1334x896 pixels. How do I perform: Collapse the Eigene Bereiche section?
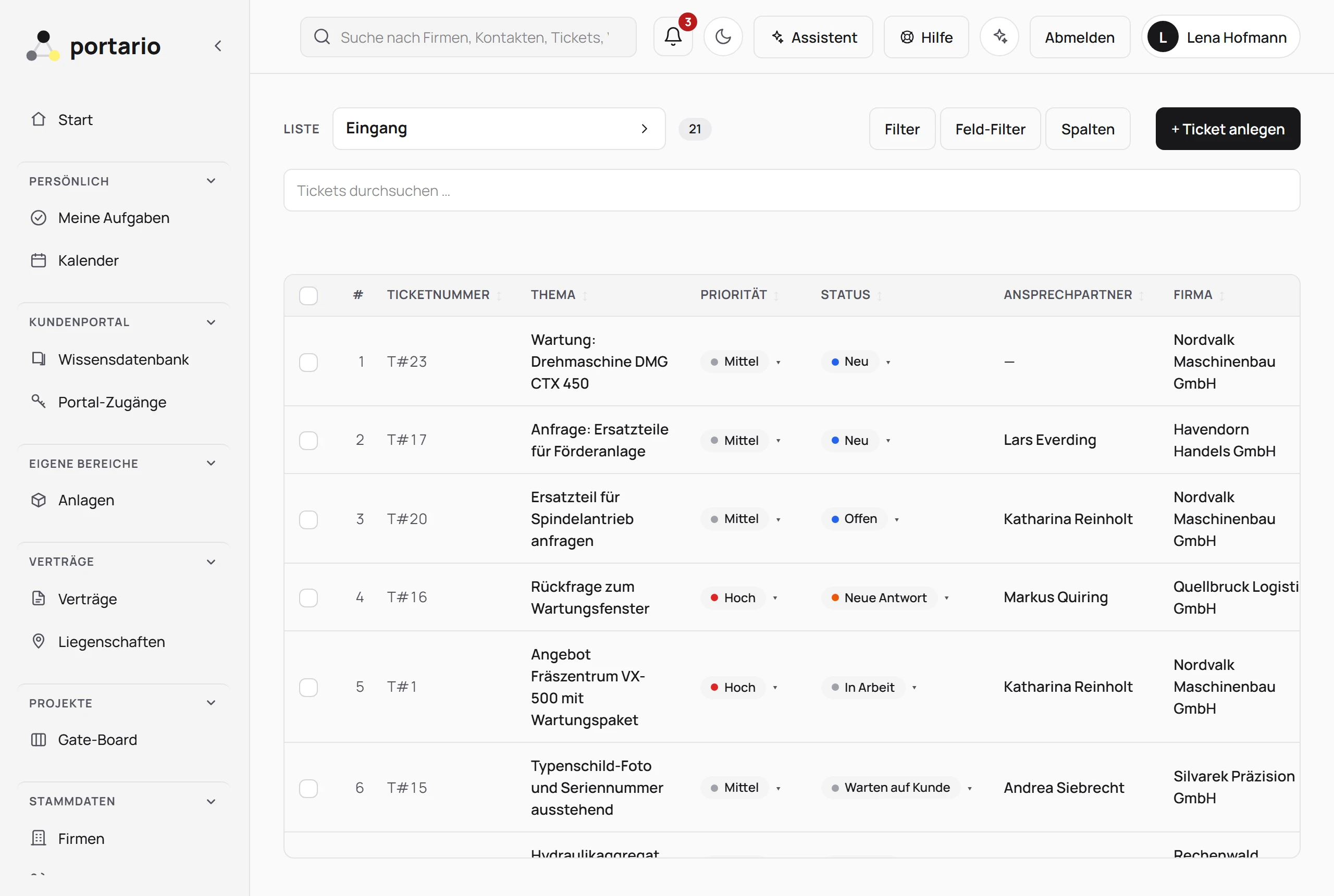pyautogui.click(x=211, y=464)
